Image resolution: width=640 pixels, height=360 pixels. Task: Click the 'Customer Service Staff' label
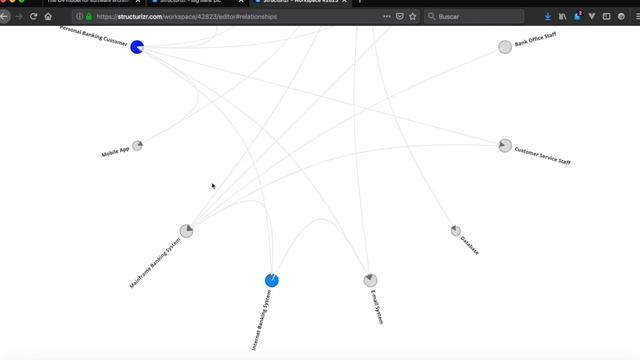(542, 156)
